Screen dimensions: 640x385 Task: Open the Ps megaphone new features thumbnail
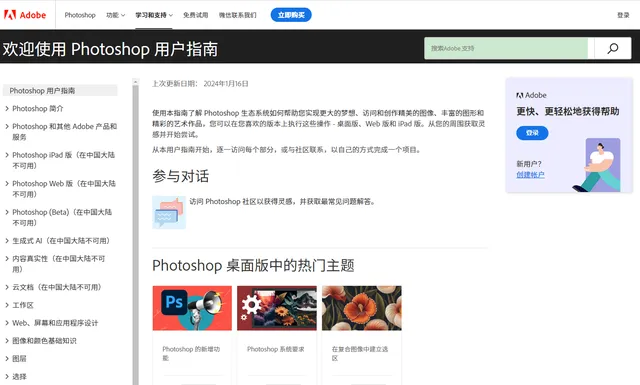(x=192, y=308)
